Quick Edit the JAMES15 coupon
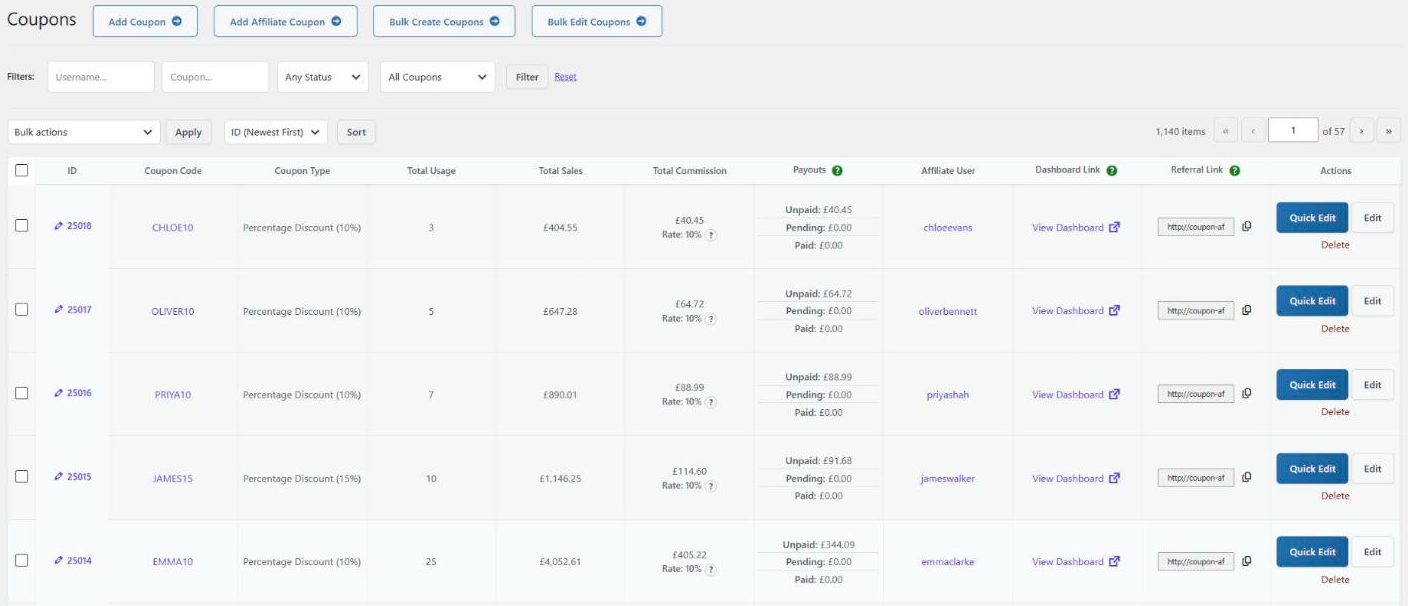Viewport: 1408px width, 606px height. click(x=1312, y=468)
